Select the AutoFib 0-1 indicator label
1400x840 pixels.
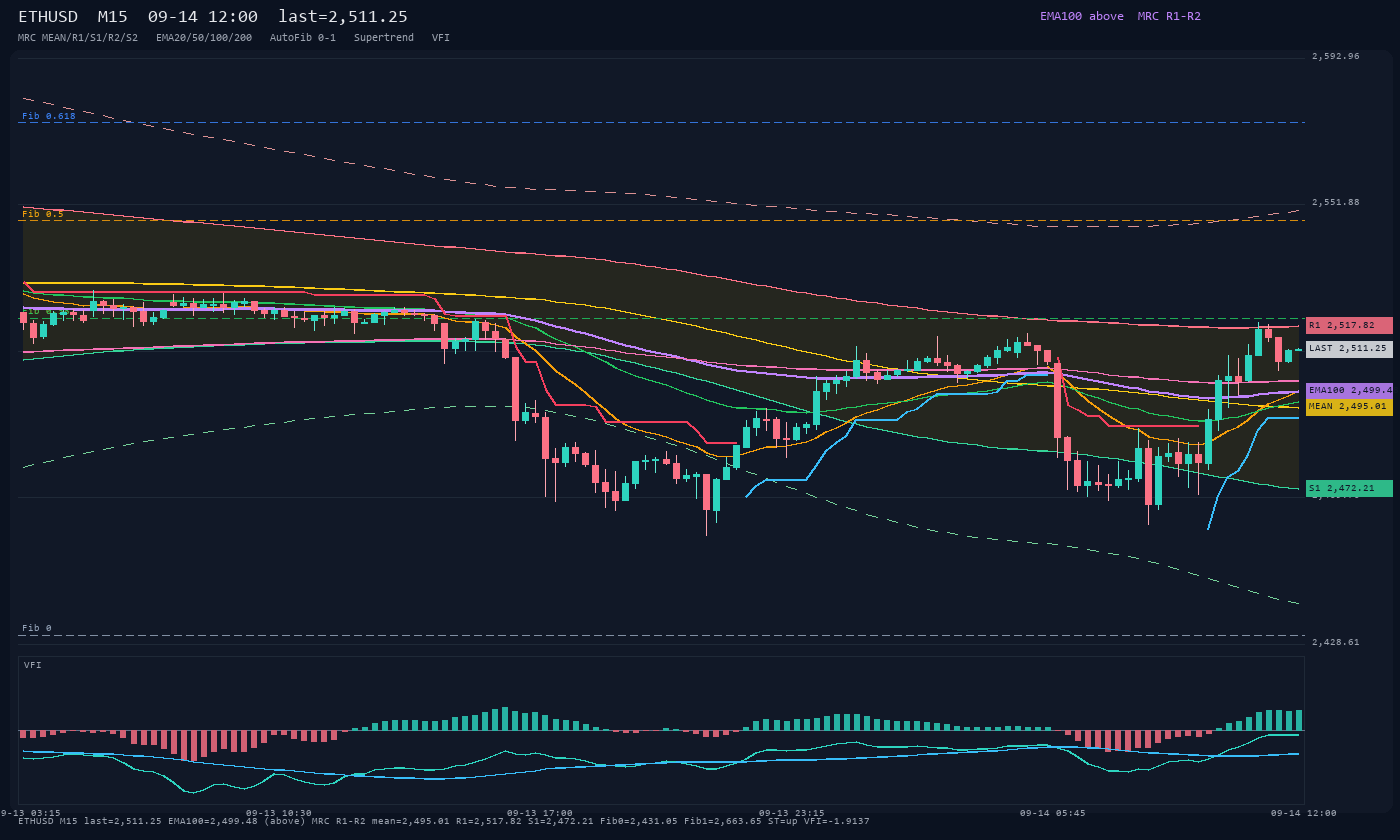pyautogui.click(x=303, y=38)
